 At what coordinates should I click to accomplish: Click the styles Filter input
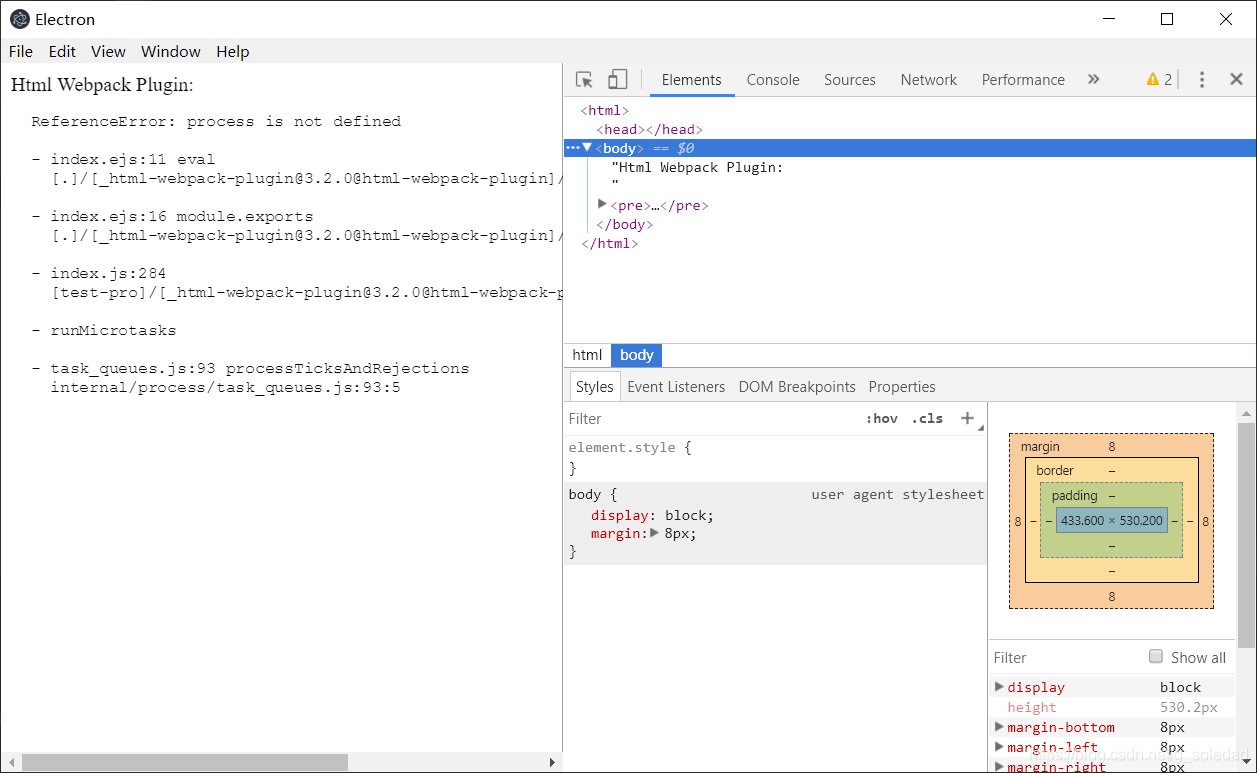pos(710,419)
